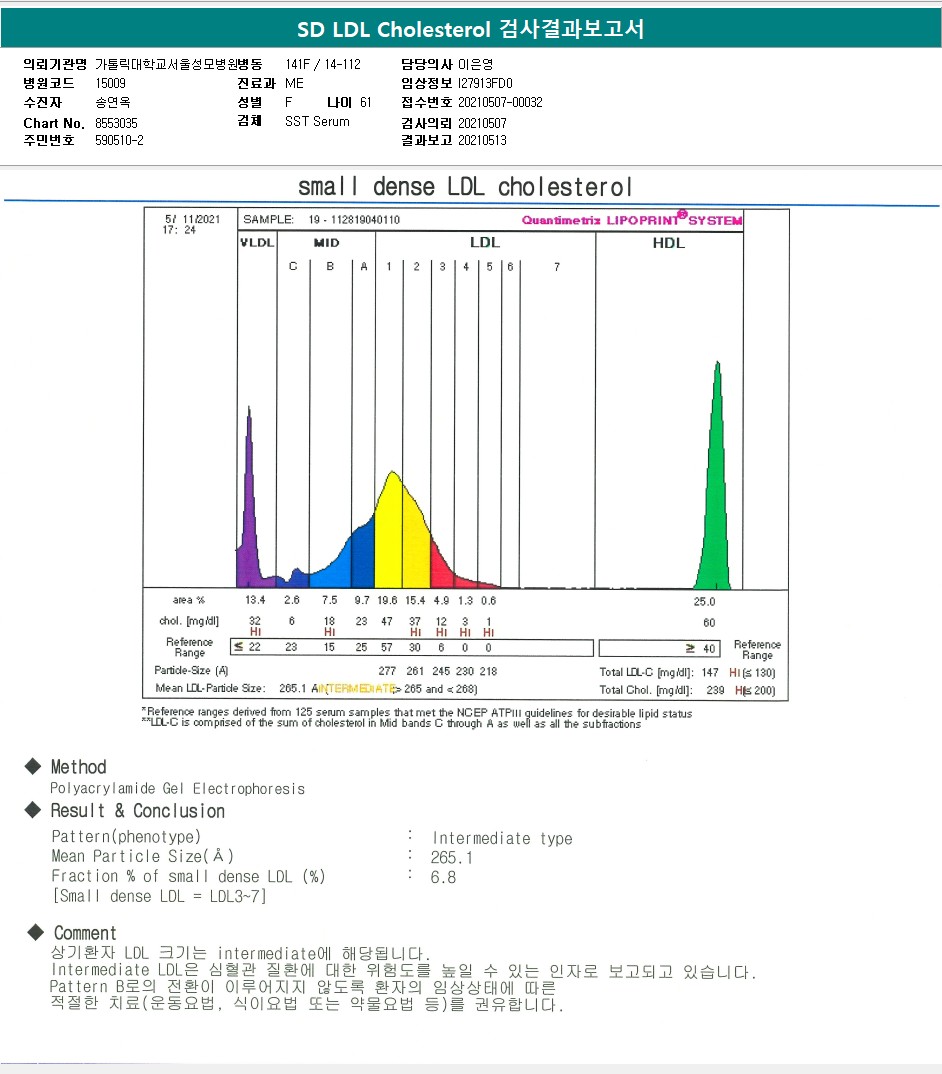Click the VLDL column header
This screenshot has width=942, height=1074.
257,242
